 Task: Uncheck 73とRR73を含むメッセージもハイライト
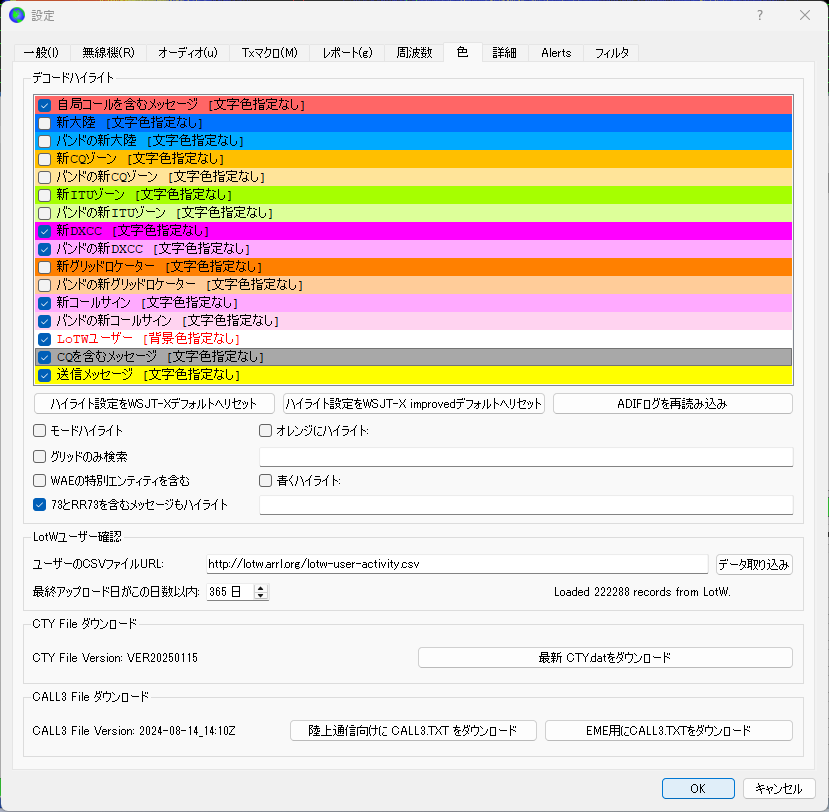click(x=40, y=505)
